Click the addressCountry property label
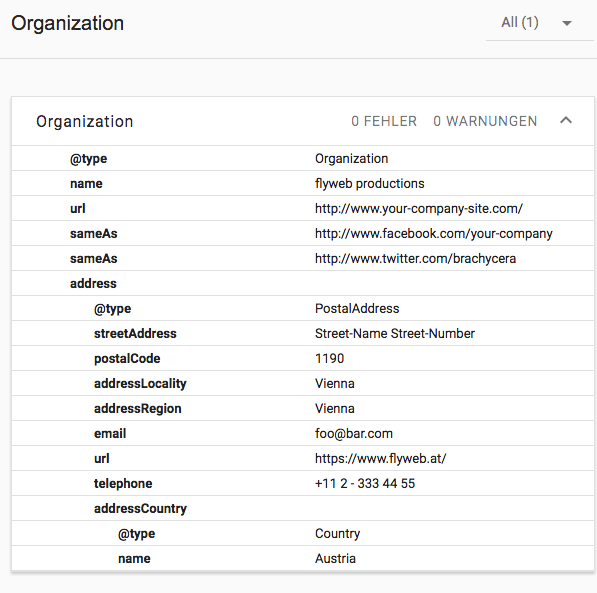Image resolution: width=597 pixels, height=593 pixels. pos(140,508)
